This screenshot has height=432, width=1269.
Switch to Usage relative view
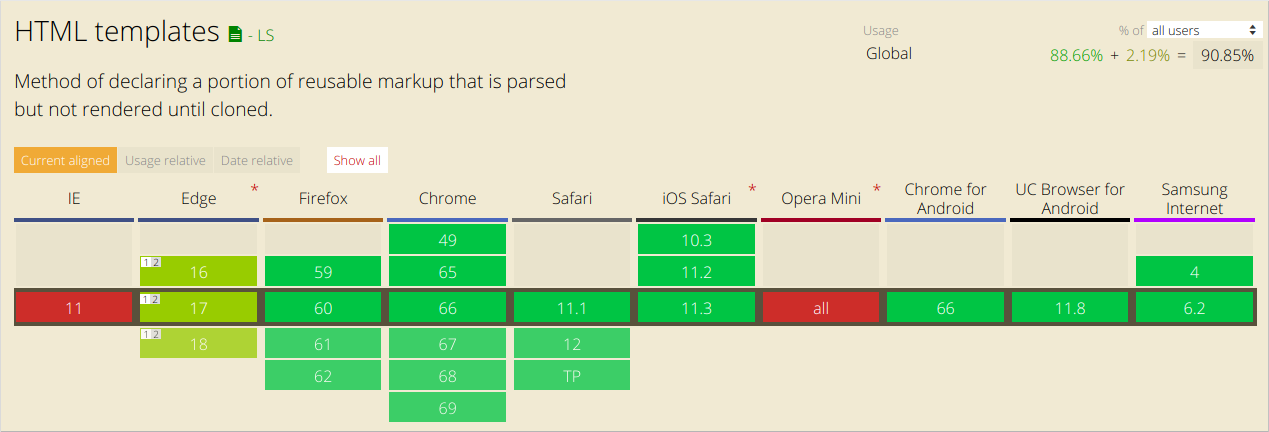click(x=165, y=160)
